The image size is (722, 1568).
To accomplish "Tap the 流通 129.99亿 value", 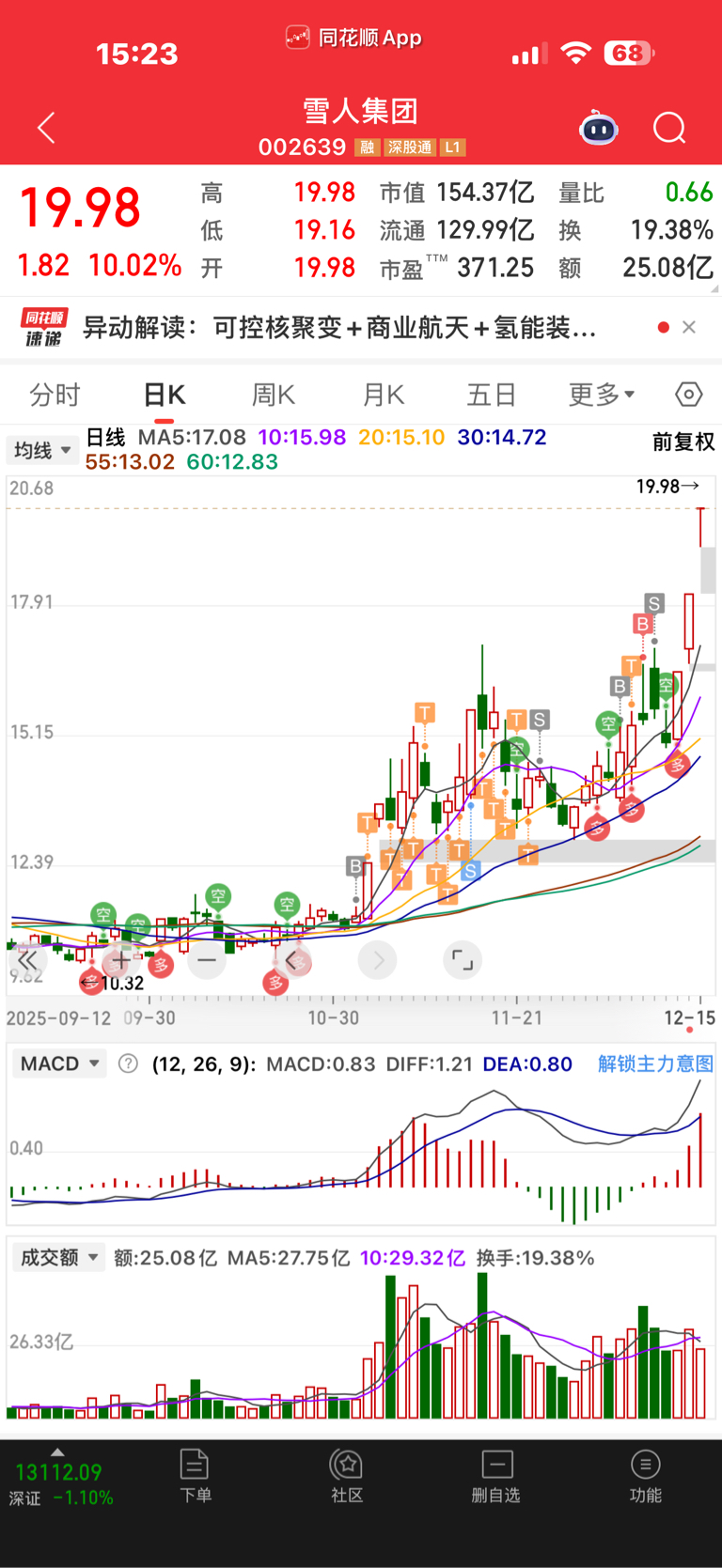I will 457,230.
